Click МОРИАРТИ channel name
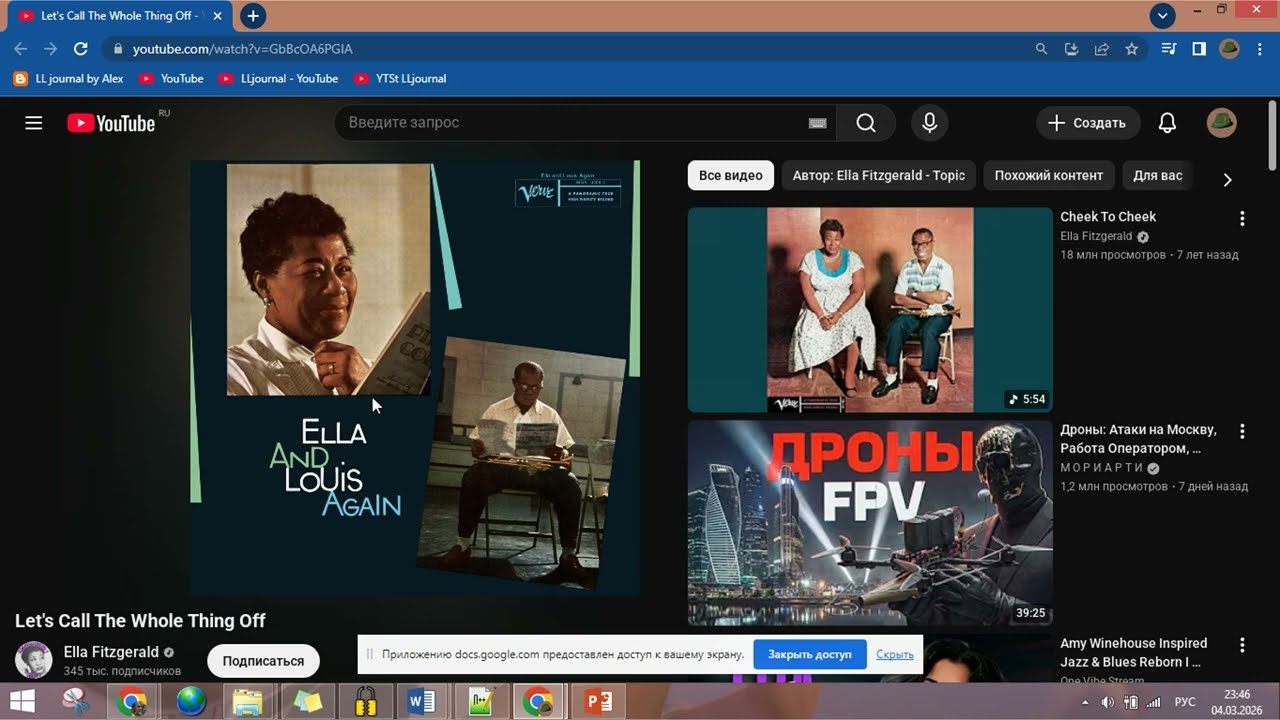This screenshot has height=720, width=1280. (1102, 468)
